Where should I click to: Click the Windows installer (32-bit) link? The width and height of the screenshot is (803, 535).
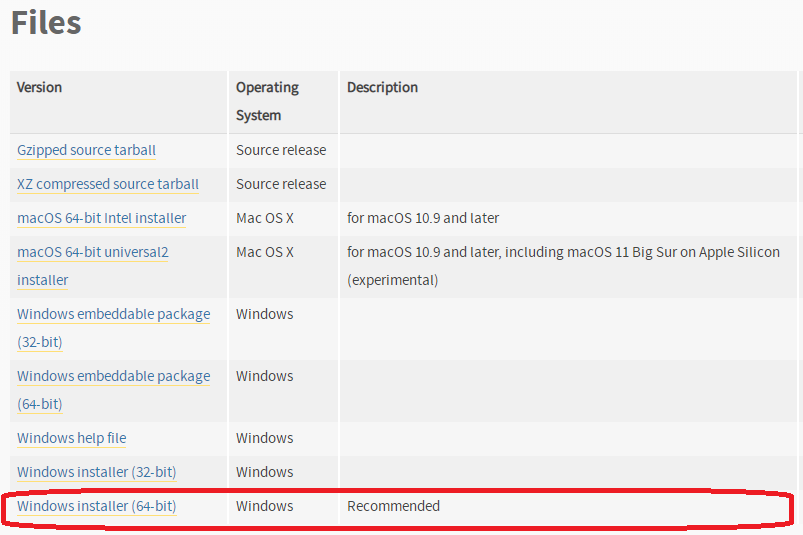pyautogui.click(x=96, y=472)
